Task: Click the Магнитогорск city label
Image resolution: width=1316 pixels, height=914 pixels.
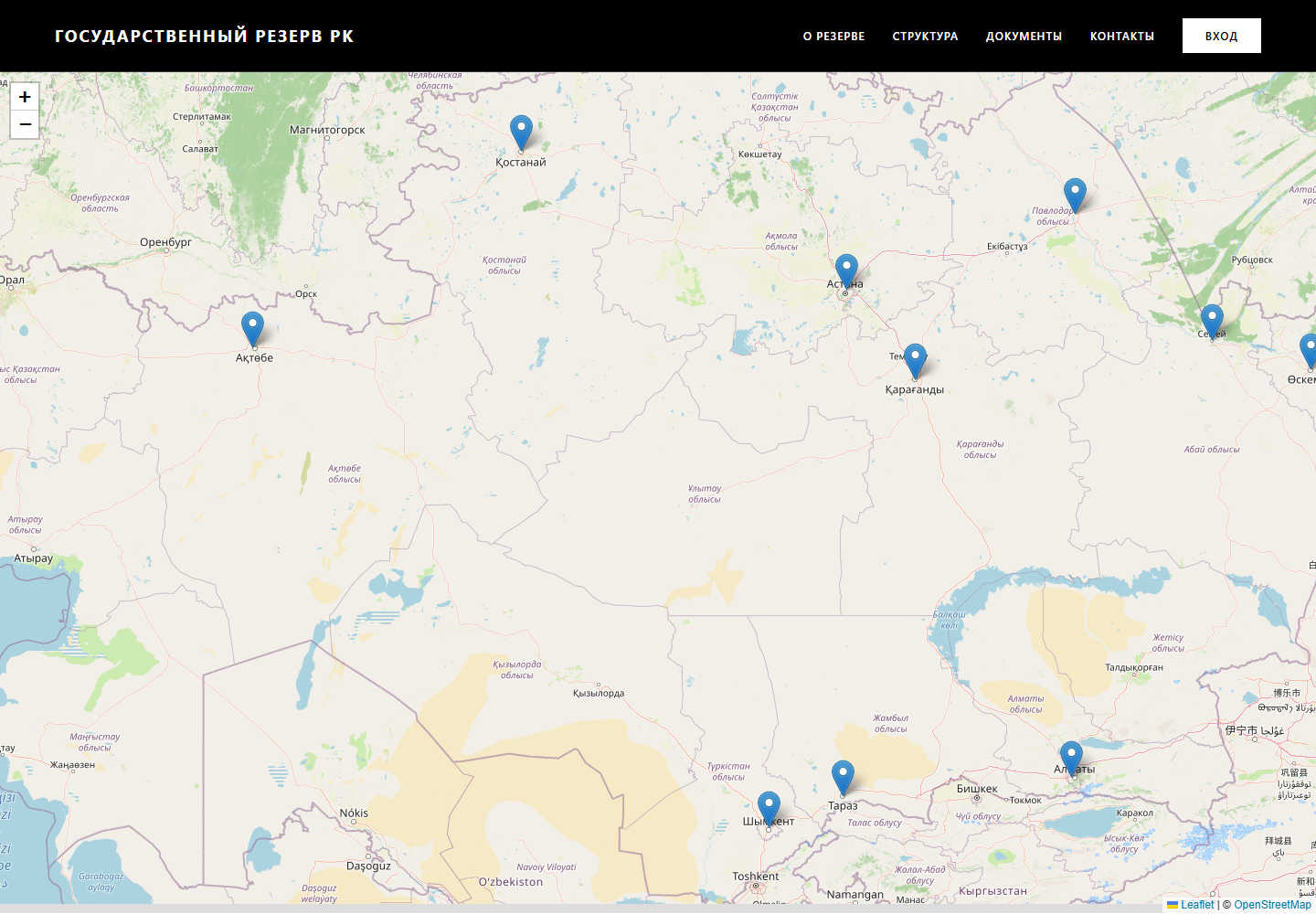Action: [327, 130]
